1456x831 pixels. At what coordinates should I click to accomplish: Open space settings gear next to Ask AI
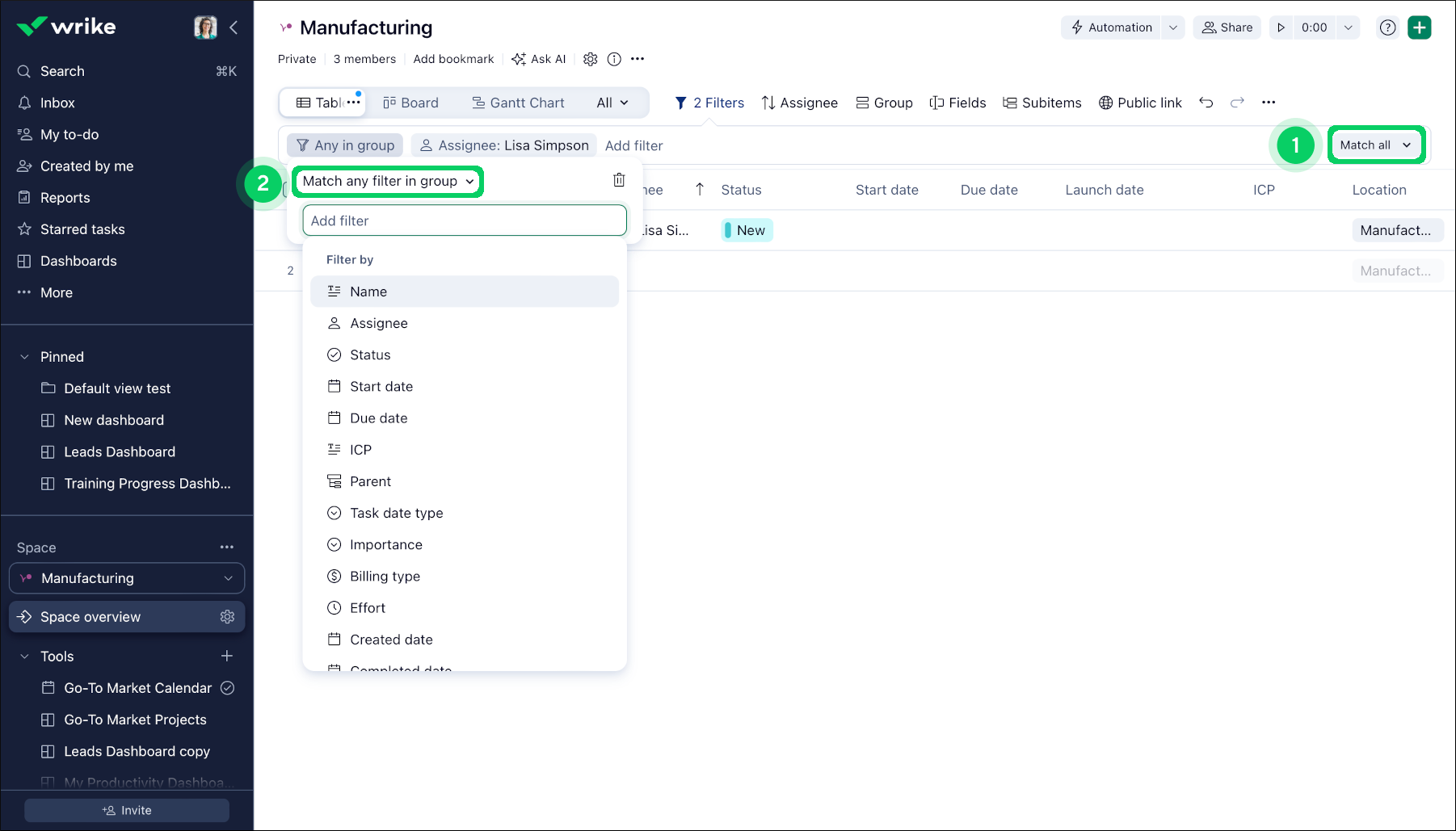coord(591,59)
